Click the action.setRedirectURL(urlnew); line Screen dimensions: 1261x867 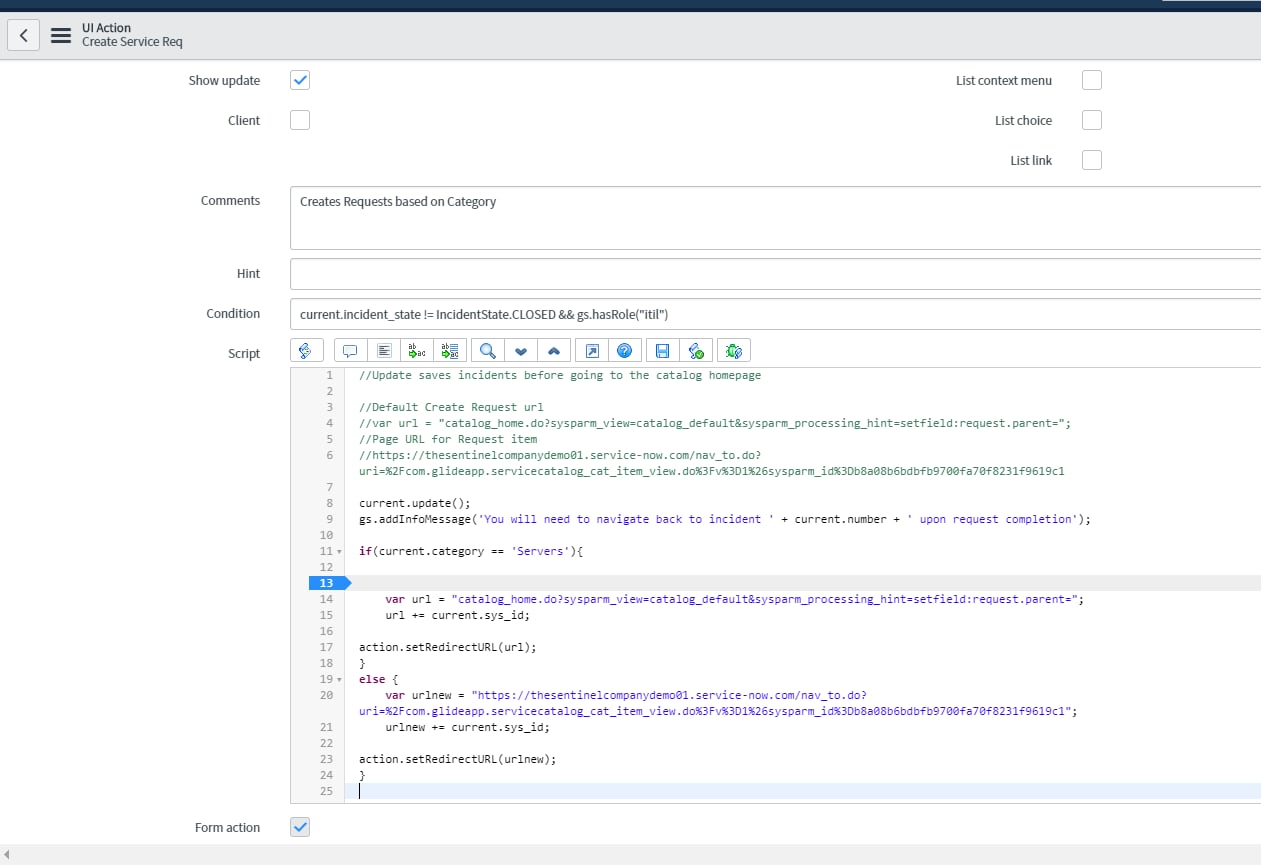(457, 759)
